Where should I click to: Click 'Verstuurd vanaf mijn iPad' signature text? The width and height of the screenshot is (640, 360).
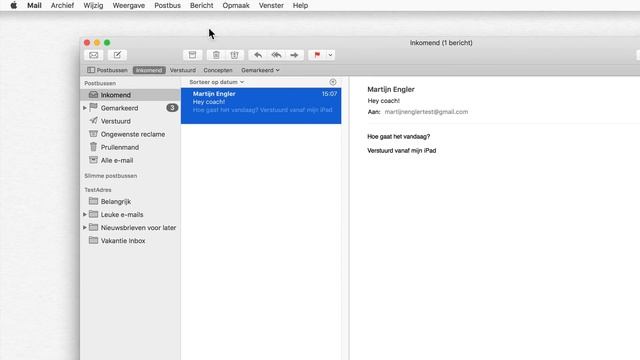point(402,151)
